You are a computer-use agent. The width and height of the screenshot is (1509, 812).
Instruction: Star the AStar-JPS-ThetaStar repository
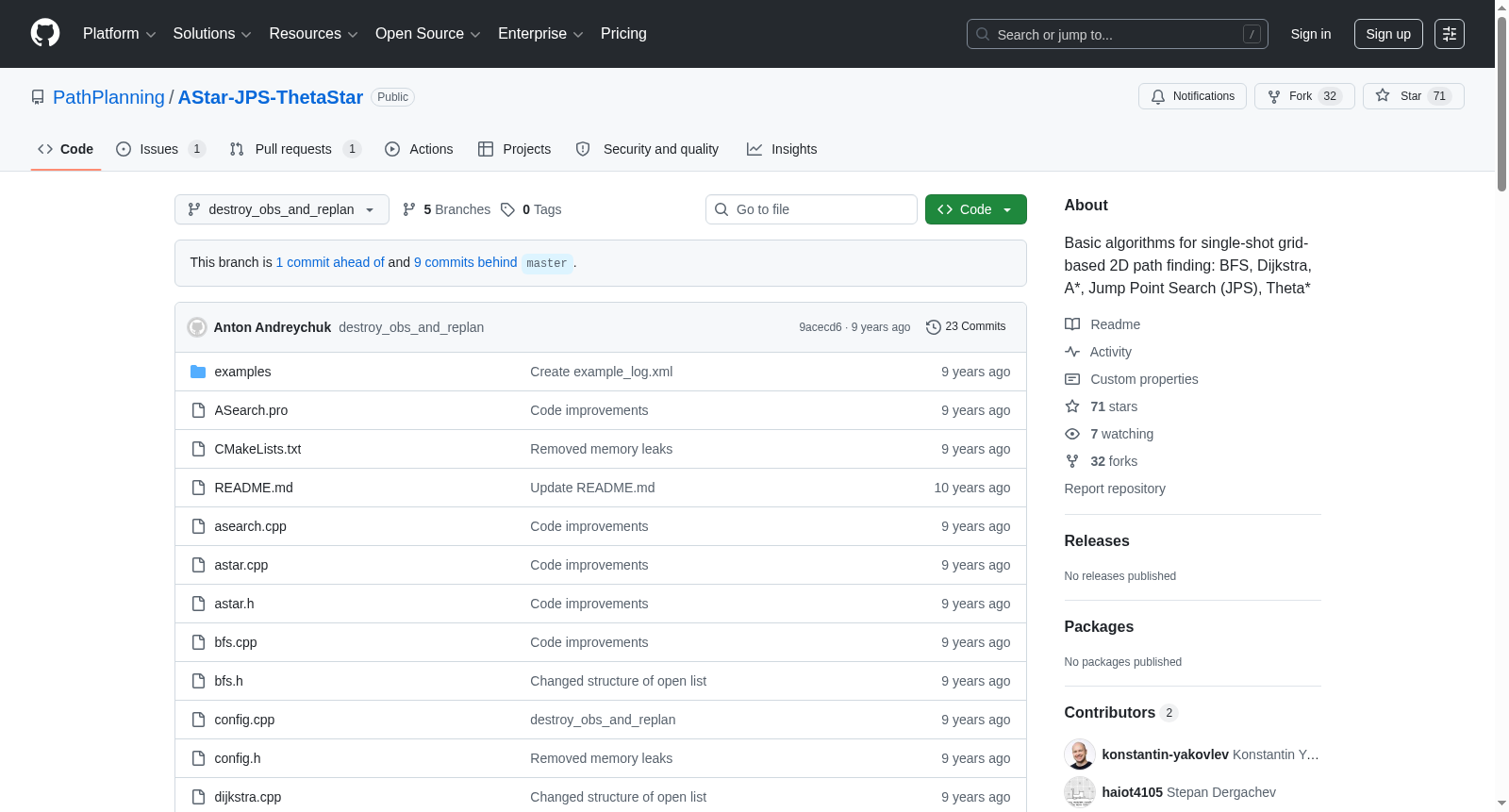tap(1413, 96)
